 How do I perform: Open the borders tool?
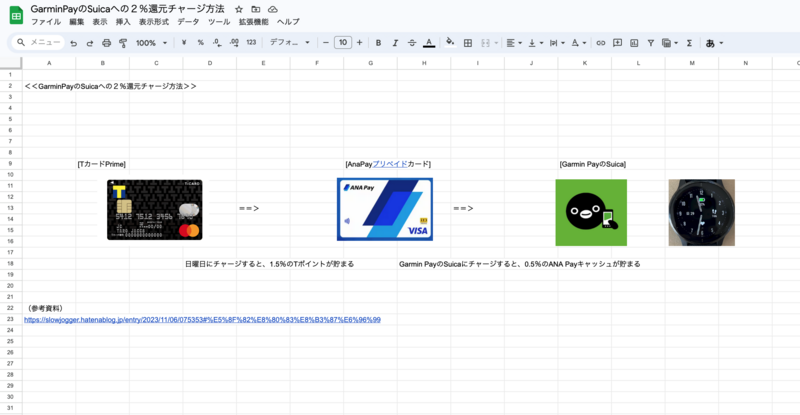pos(467,43)
